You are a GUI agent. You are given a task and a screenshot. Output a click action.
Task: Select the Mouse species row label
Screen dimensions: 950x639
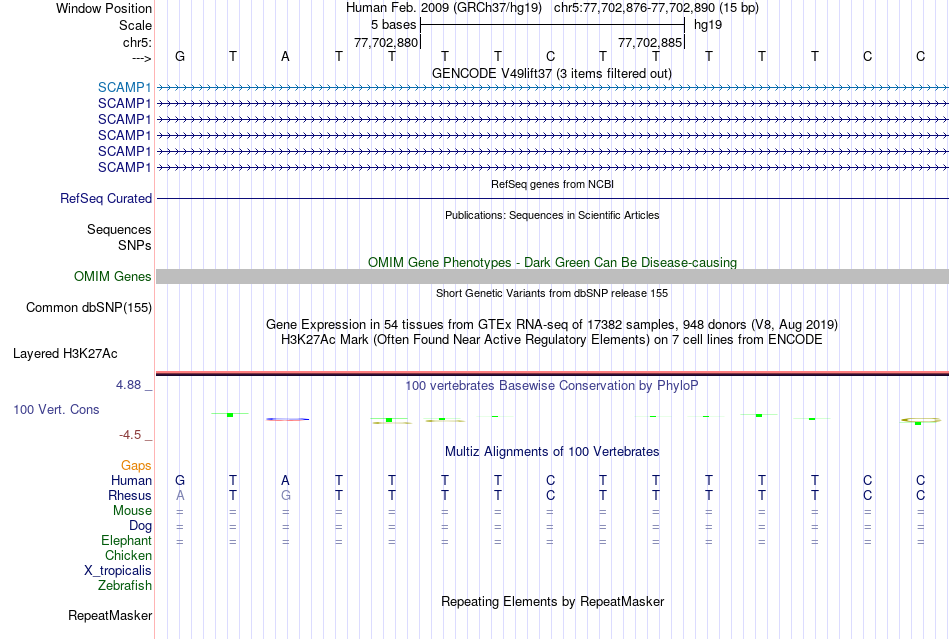pyautogui.click(x=132, y=511)
